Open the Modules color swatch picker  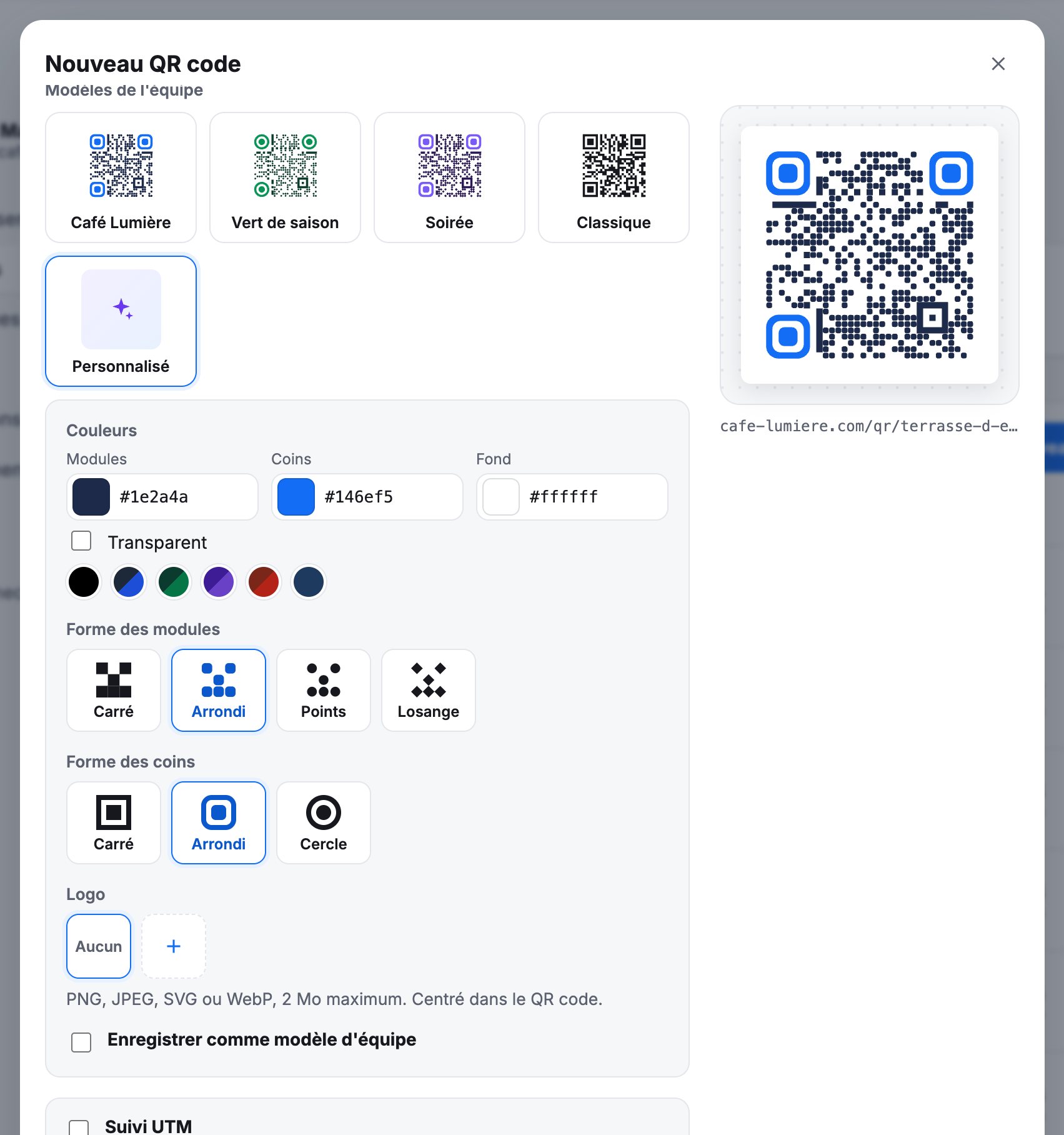pyautogui.click(x=91, y=497)
